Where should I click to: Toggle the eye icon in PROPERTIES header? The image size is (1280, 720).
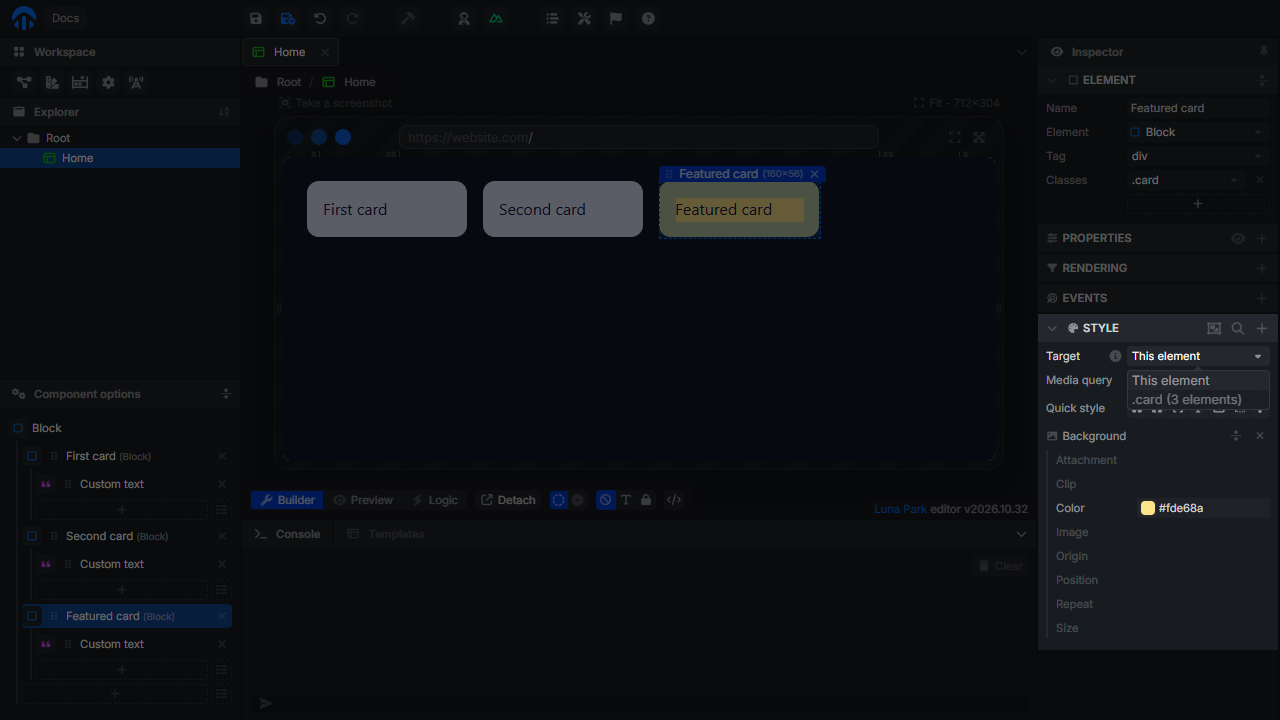[1238, 238]
